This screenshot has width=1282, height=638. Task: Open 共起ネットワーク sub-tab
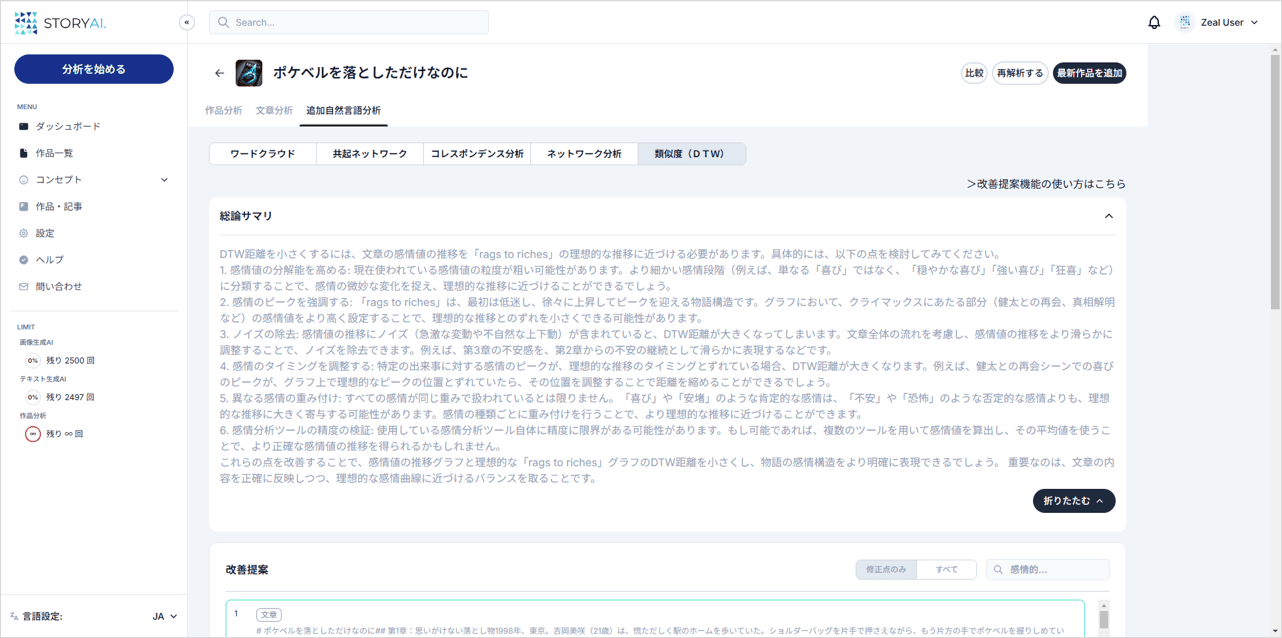pos(370,154)
